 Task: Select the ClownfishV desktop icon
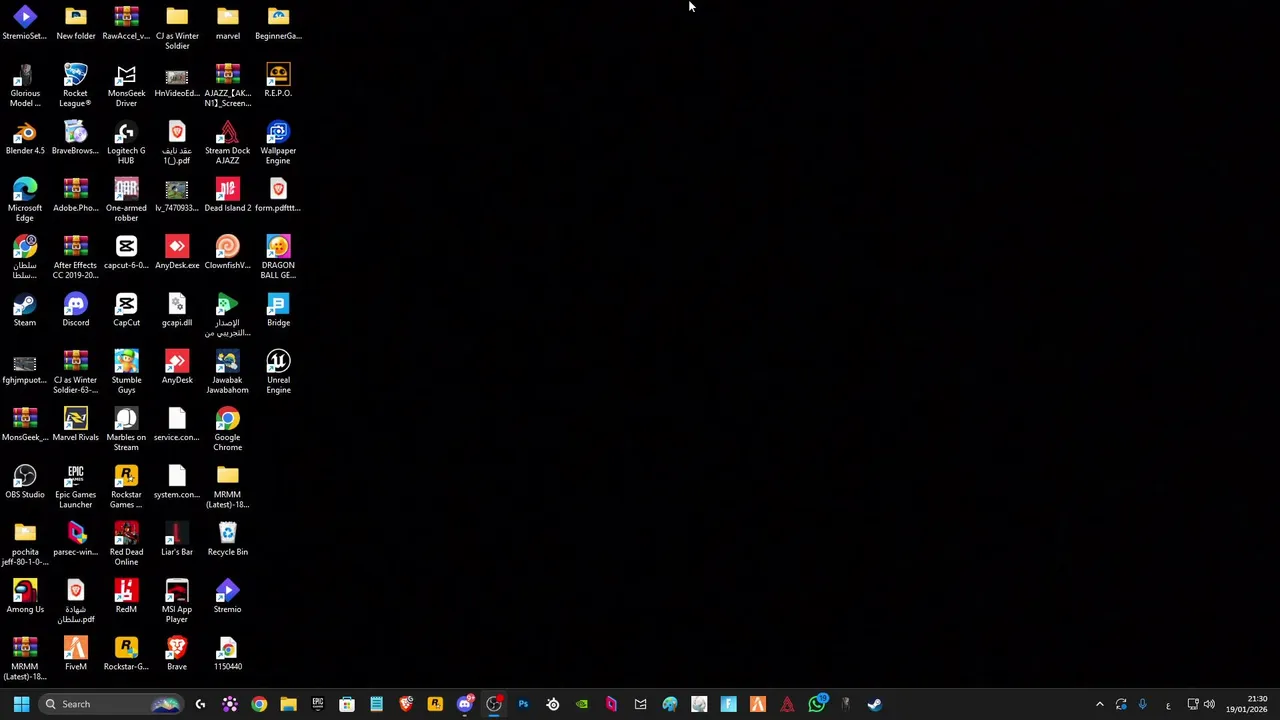(x=227, y=253)
